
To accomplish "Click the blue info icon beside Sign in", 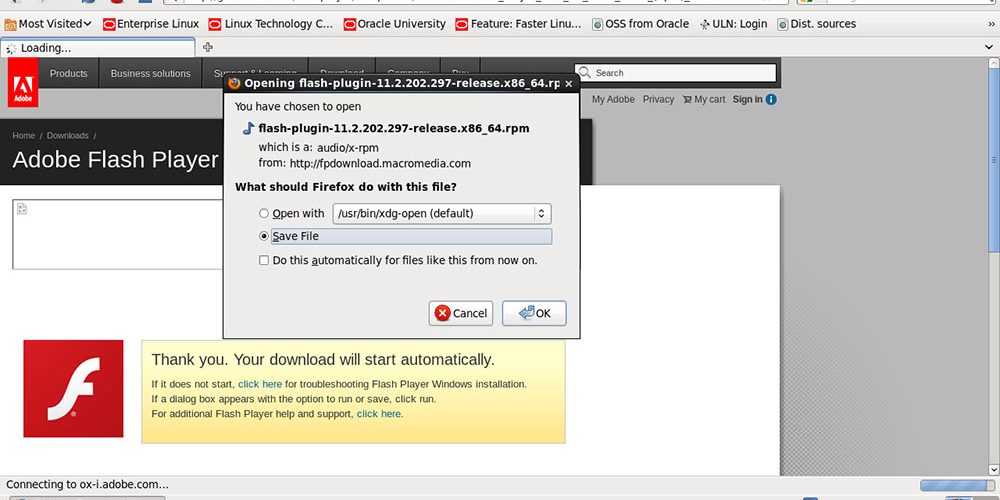I will click(x=771, y=99).
